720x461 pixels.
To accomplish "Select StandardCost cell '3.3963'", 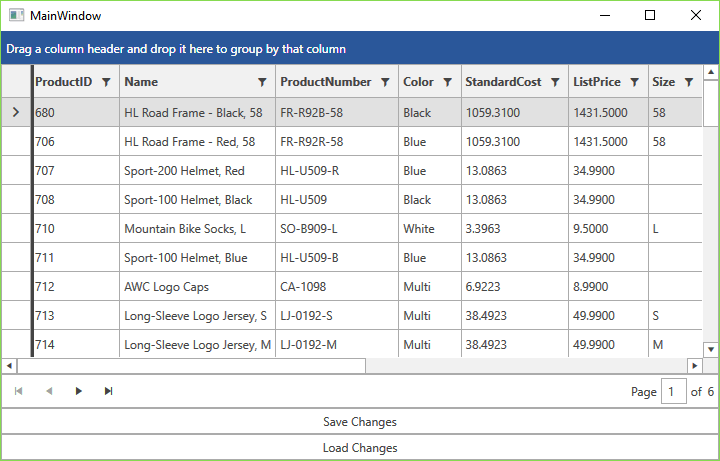I will point(515,228).
